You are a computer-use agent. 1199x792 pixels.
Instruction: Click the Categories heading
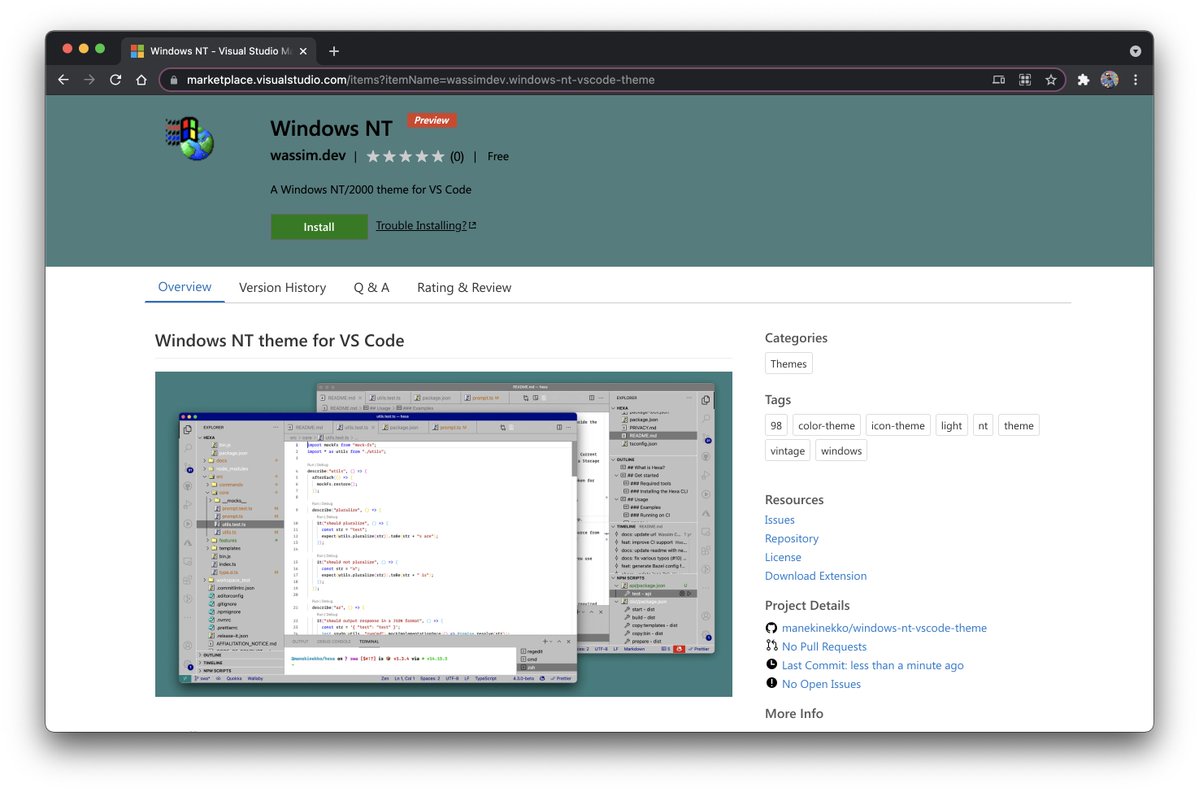(x=796, y=338)
